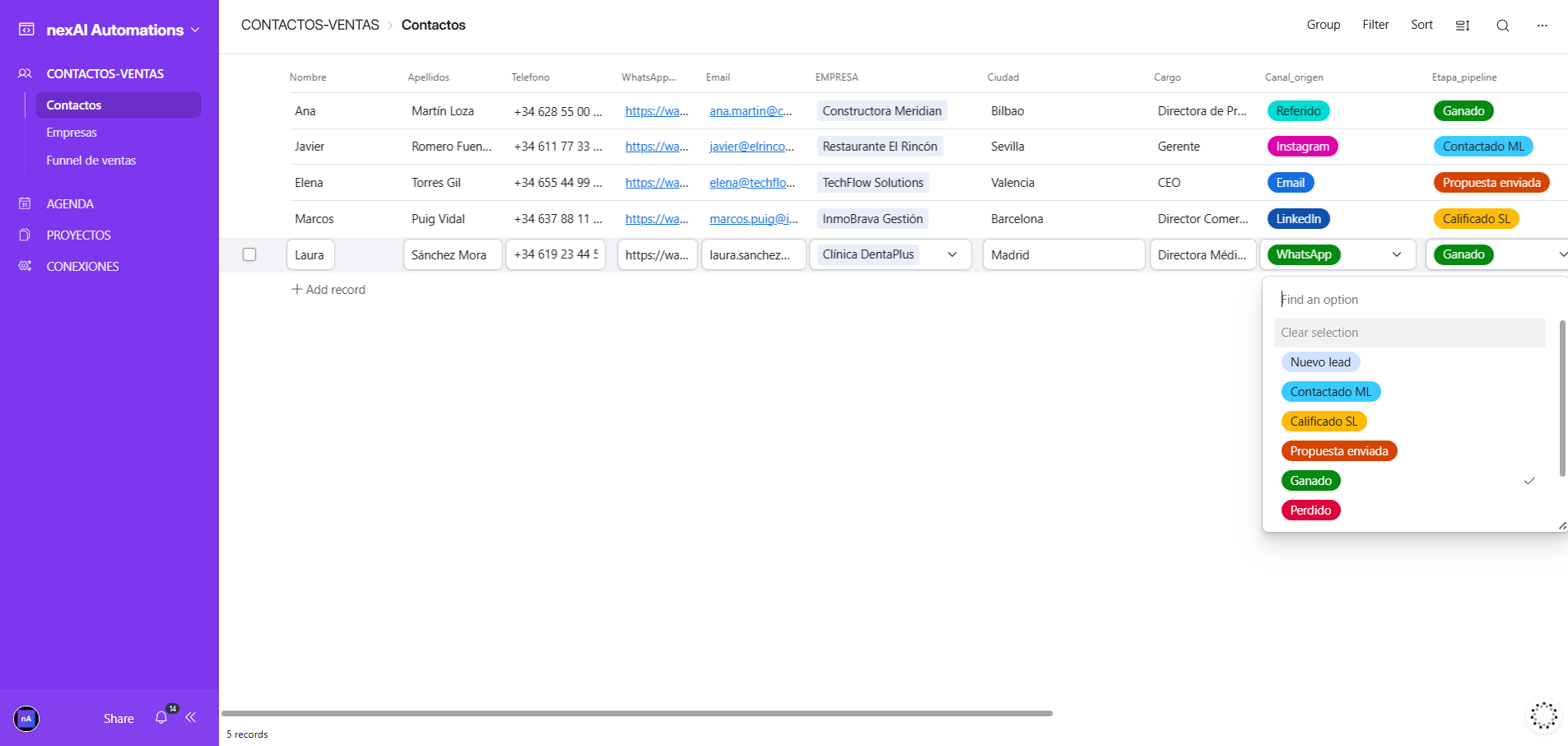Click the LinkedIn origin tag

[1298, 219]
